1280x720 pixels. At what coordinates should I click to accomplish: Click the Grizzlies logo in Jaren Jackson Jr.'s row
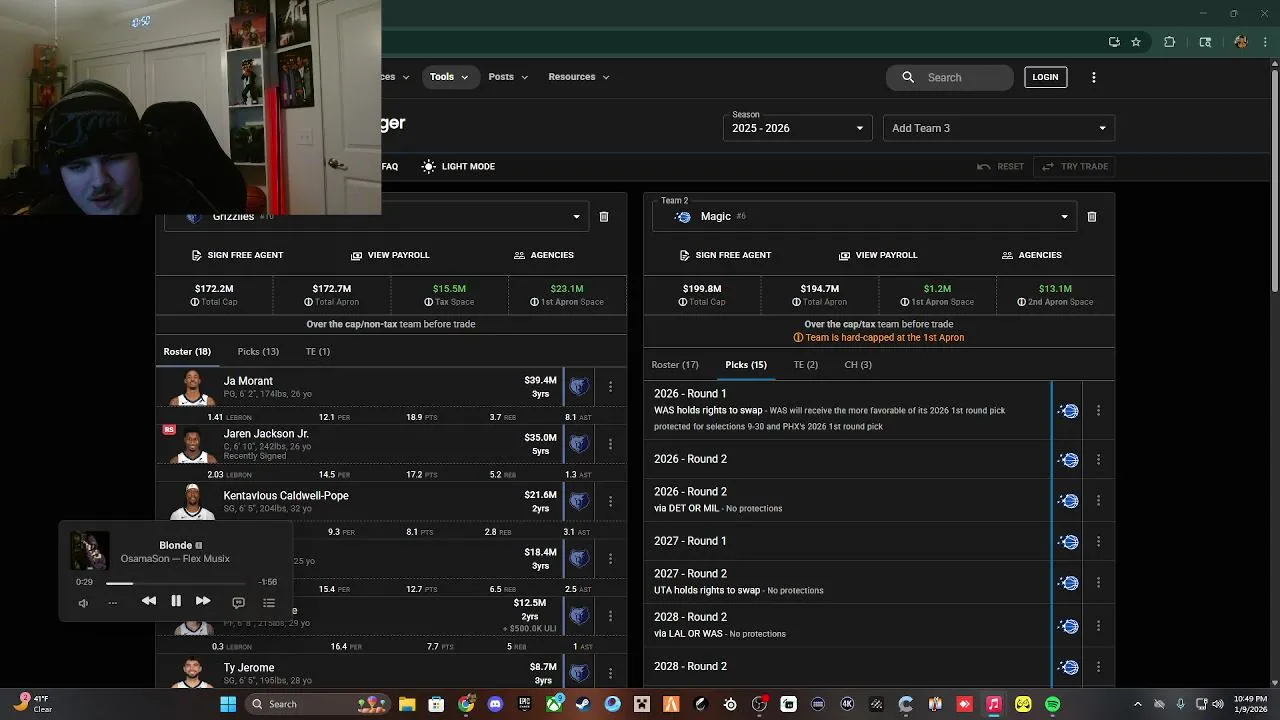click(579, 443)
